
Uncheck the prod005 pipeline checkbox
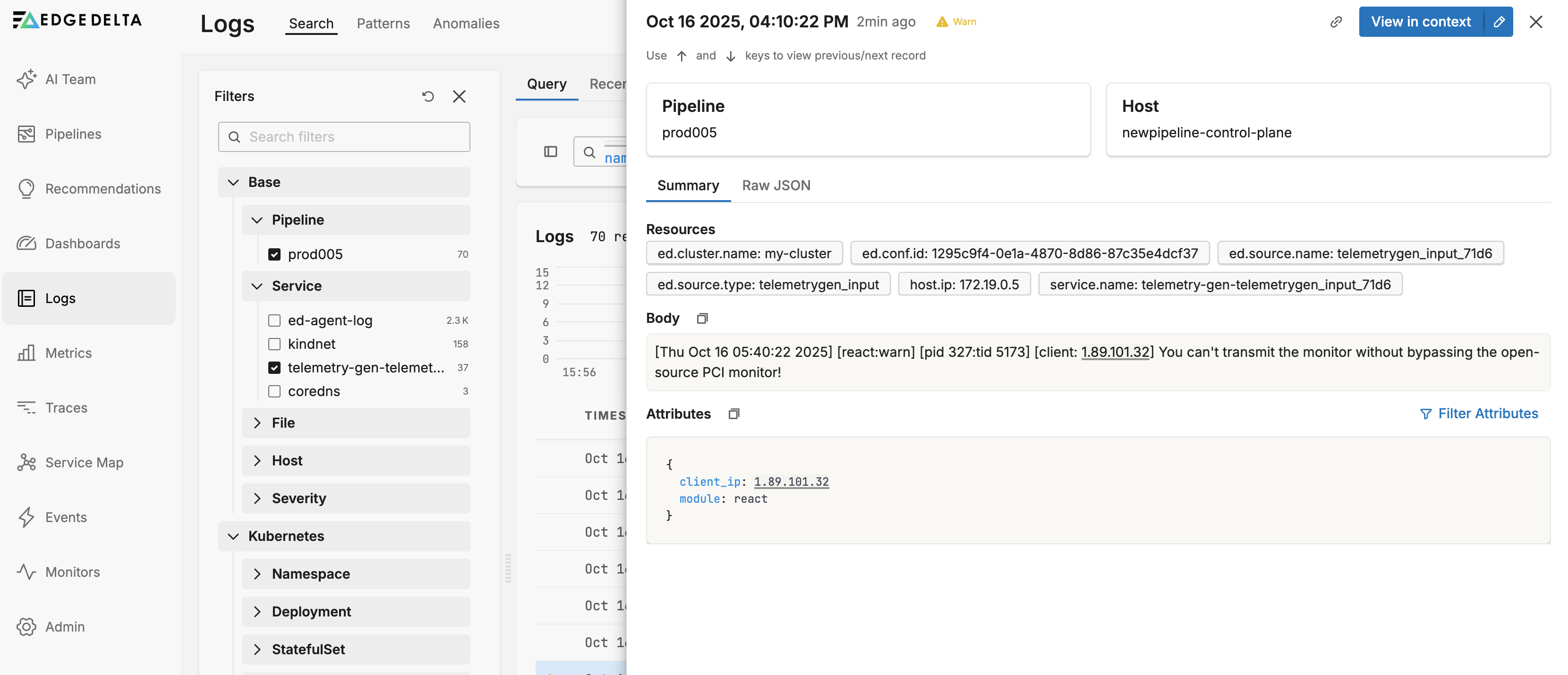[x=274, y=254]
